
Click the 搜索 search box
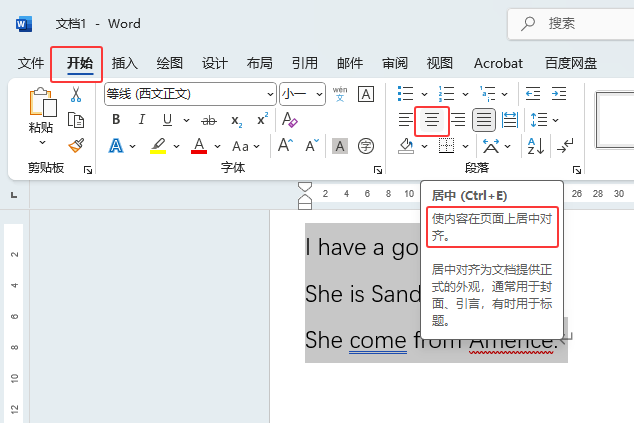coord(571,24)
